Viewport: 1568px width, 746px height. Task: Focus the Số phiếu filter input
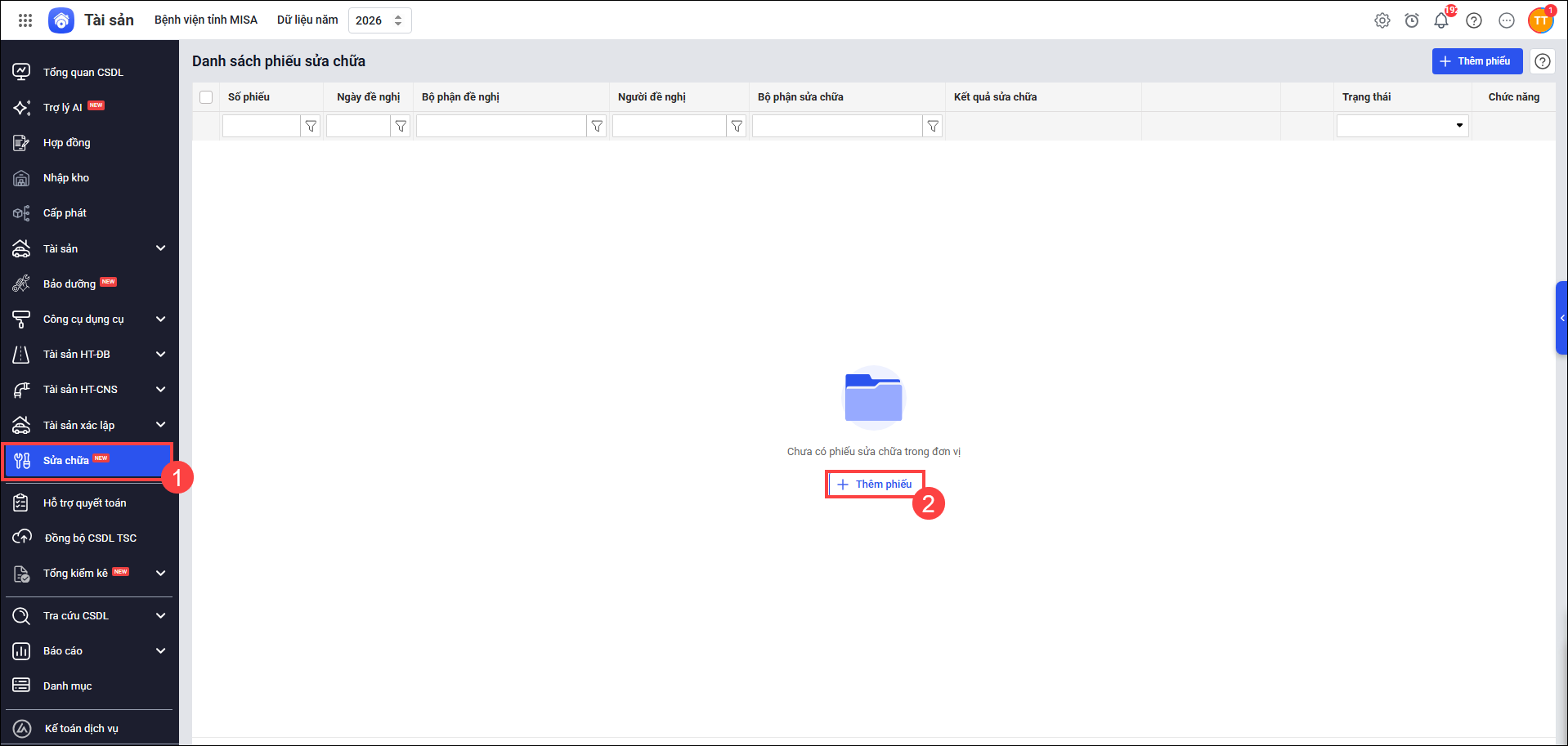[x=262, y=126]
